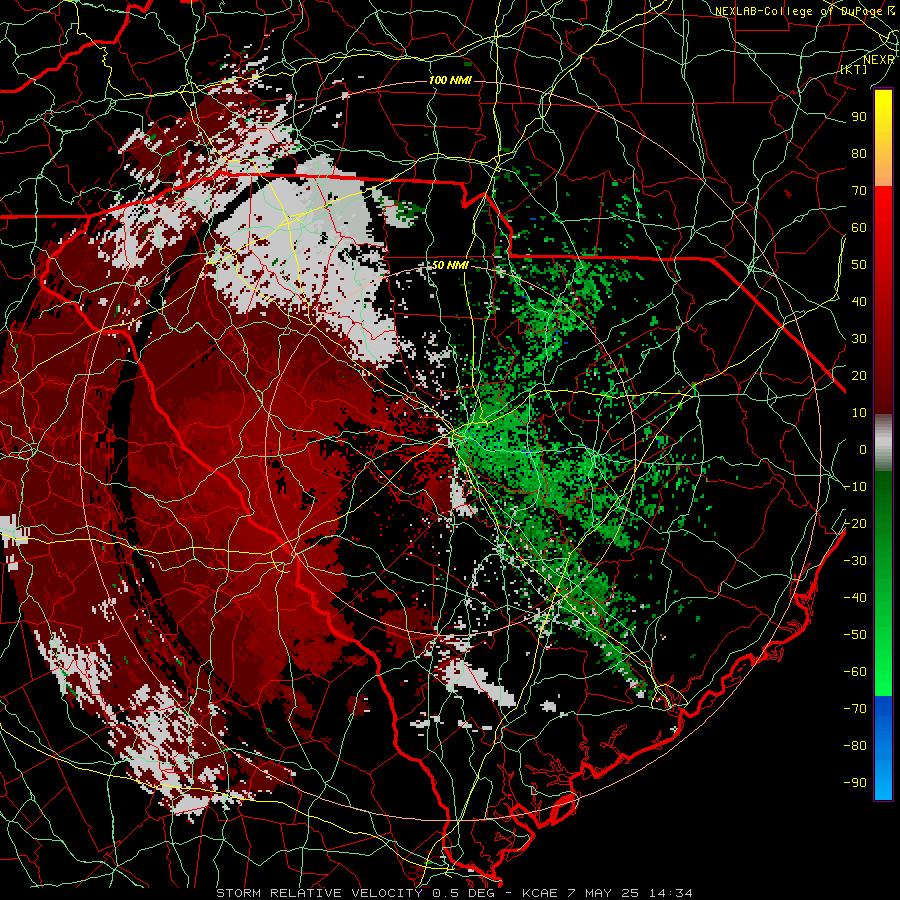The width and height of the screenshot is (900, 900).
Task: Click the -80 value on the velocity scale
Action: pos(855,746)
